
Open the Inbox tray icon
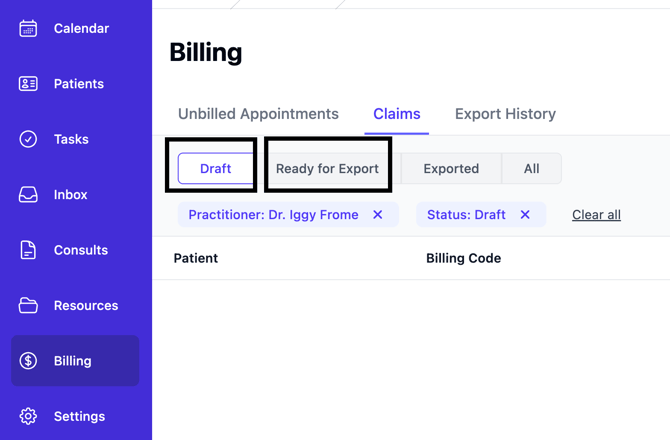tap(28, 195)
